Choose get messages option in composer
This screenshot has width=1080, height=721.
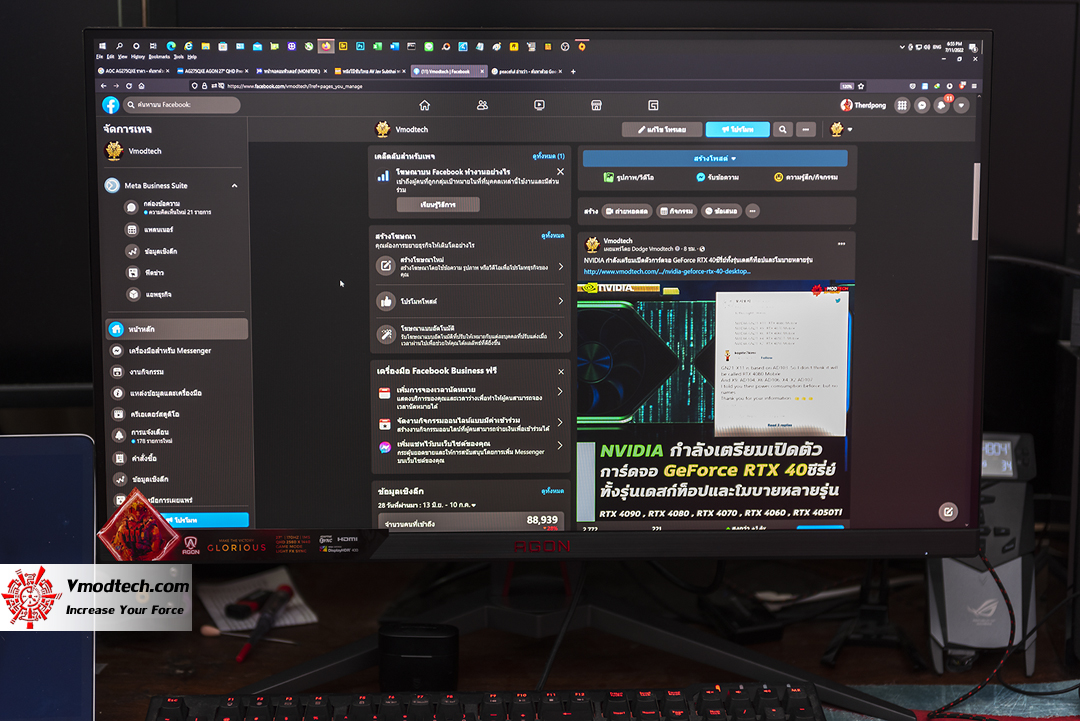point(717,178)
